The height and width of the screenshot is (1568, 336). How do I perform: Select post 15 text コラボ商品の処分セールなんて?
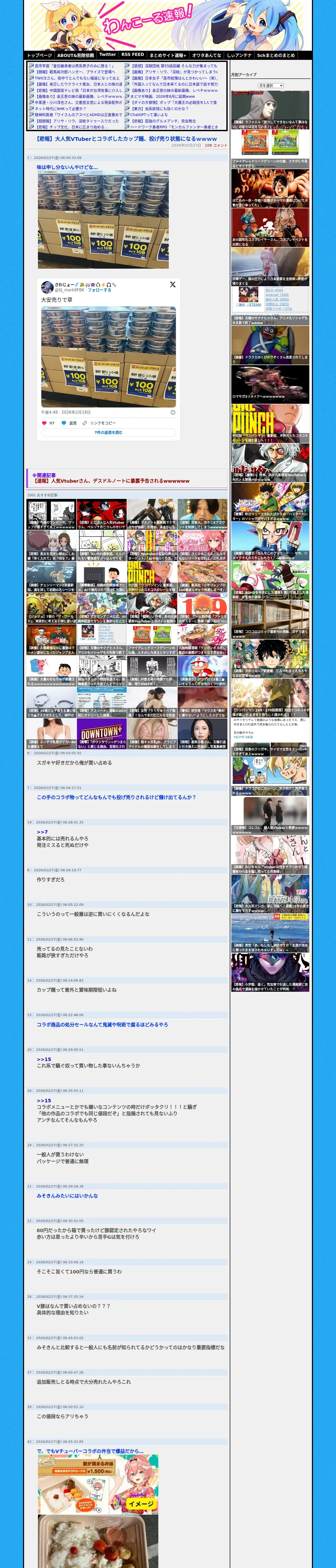[x=102, y=1024]
